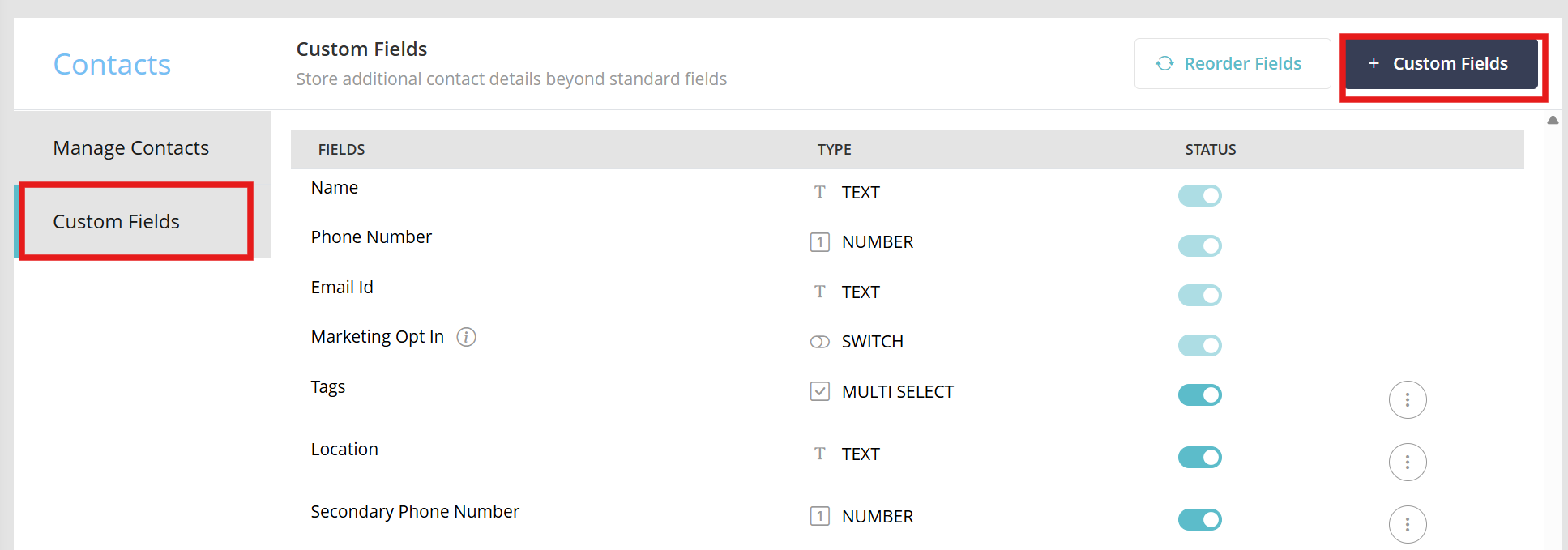Click the text type icon for Name

pos(820,192)
